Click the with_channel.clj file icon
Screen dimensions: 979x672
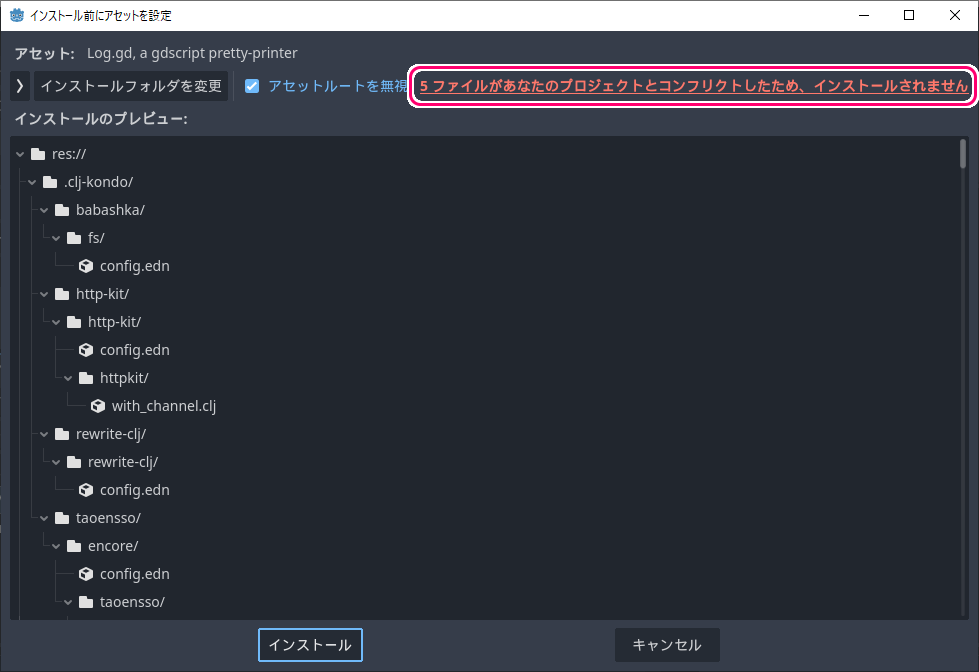97,407
